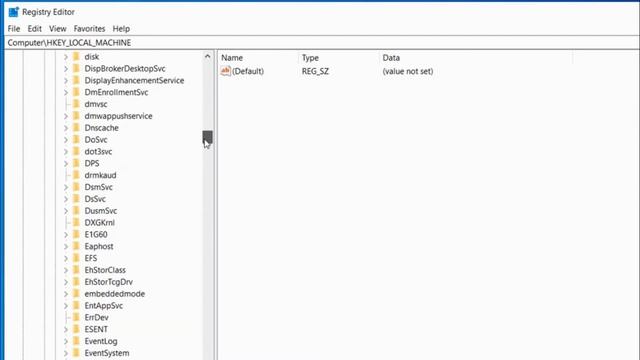Expand the dot3svc key

66,152
